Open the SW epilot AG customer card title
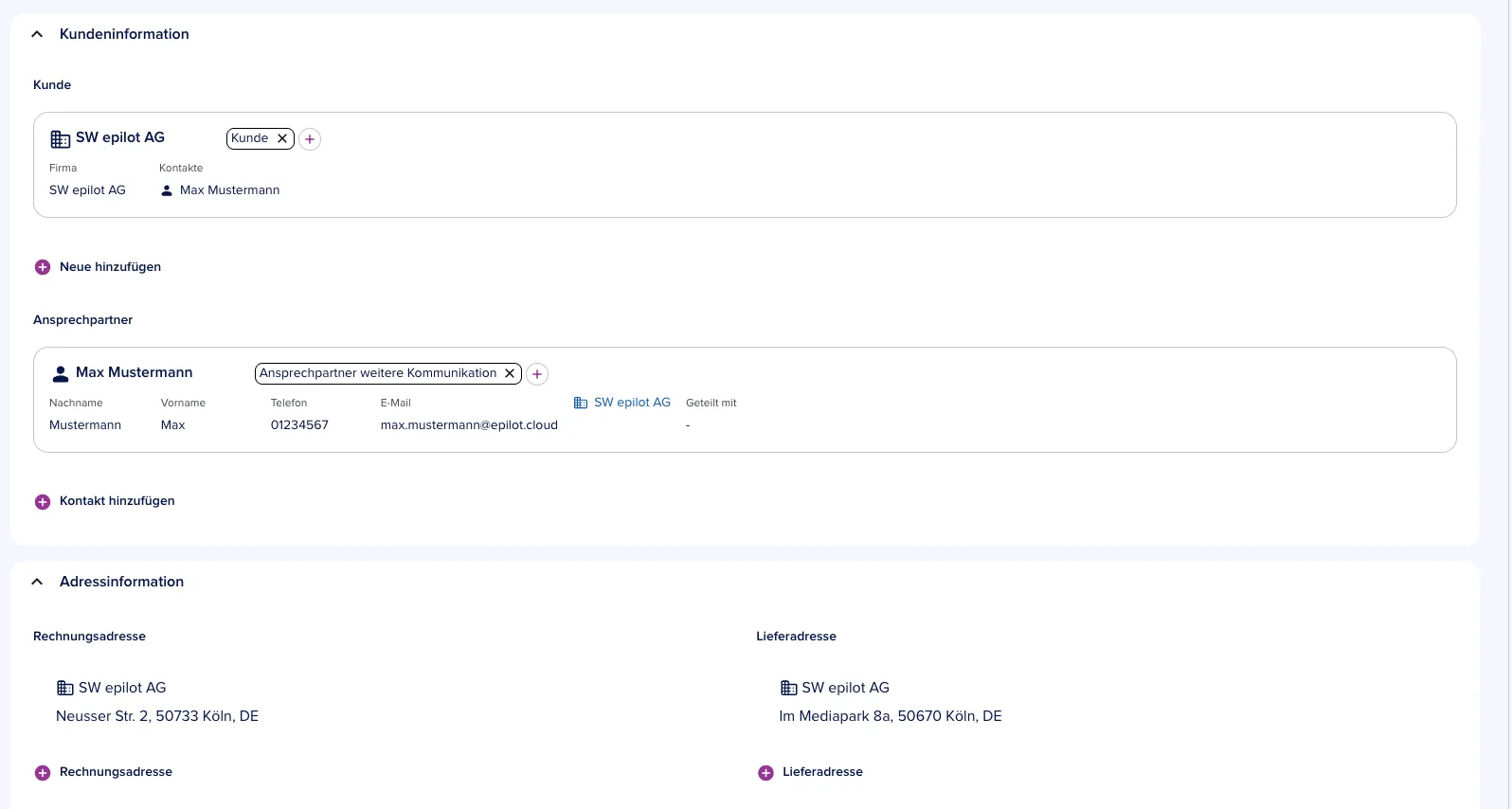 (120, 137)
